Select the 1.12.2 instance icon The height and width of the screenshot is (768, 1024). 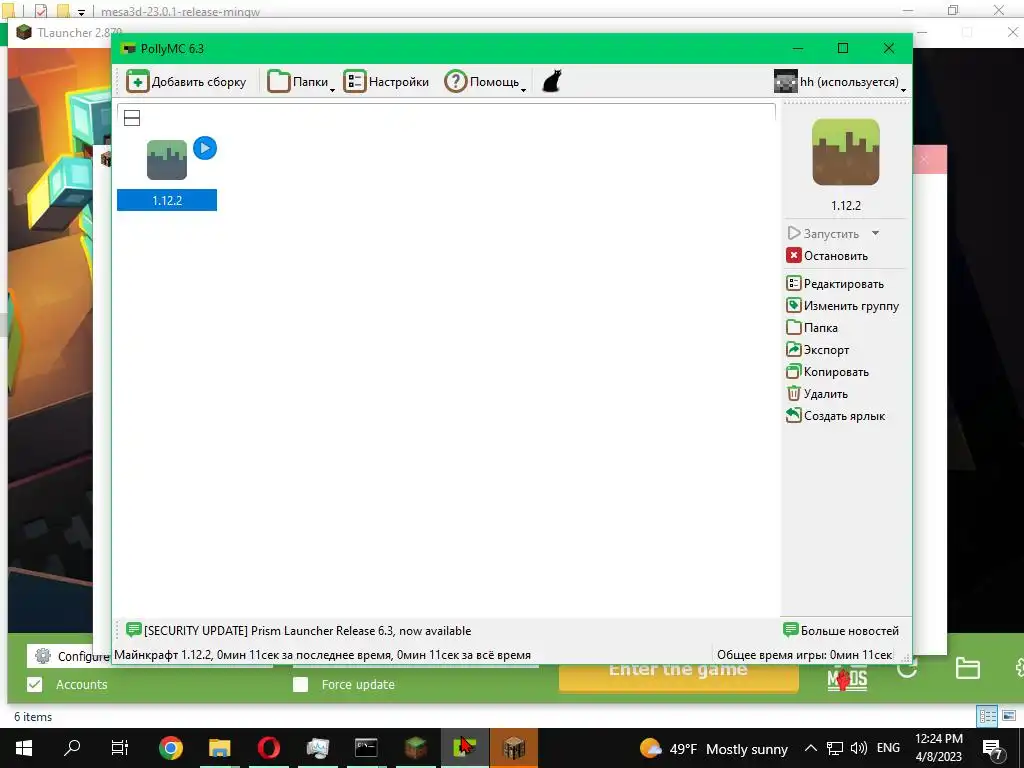coord(167,160)
